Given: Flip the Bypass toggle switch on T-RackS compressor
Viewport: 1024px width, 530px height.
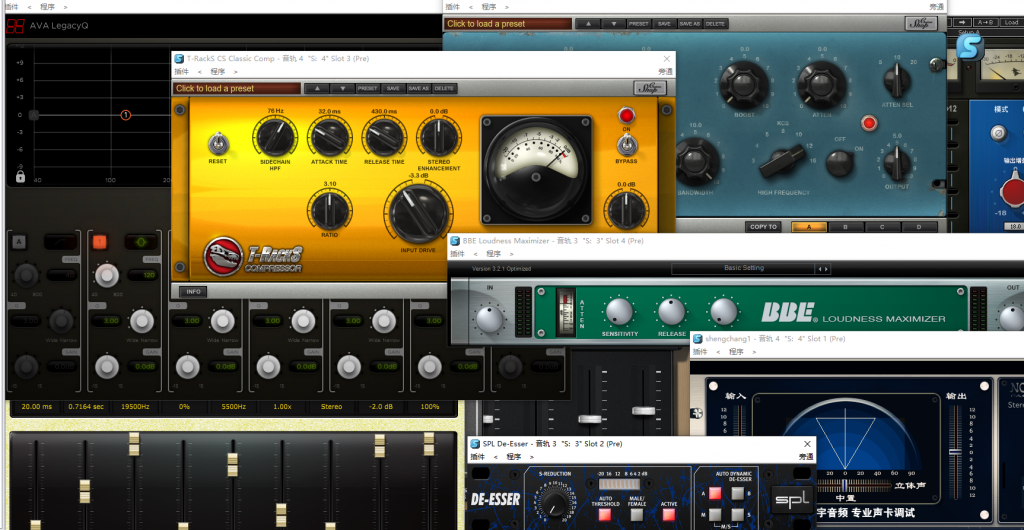Looking at the screenshot, I should click(x=626, y=145).
